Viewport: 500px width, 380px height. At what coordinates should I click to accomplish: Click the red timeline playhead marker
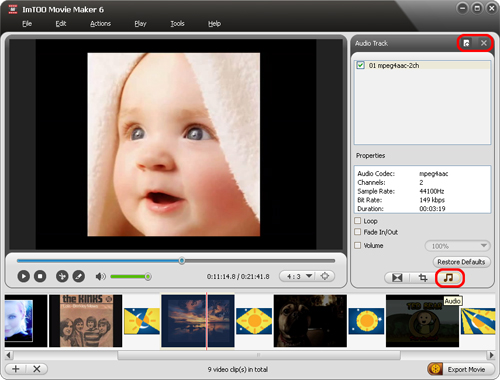tap(207, 321)
